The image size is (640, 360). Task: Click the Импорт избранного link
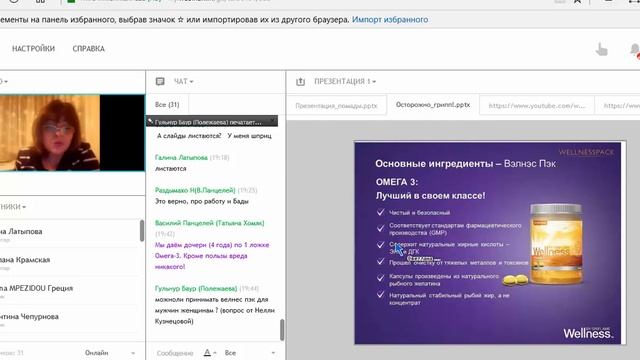click(390, 20)
